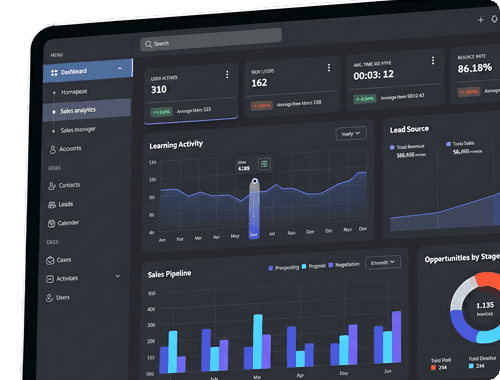This screenshot has height=380, width=500.
Task: Click the cyan legend swatch next to 234
Action: click(471, 366)
